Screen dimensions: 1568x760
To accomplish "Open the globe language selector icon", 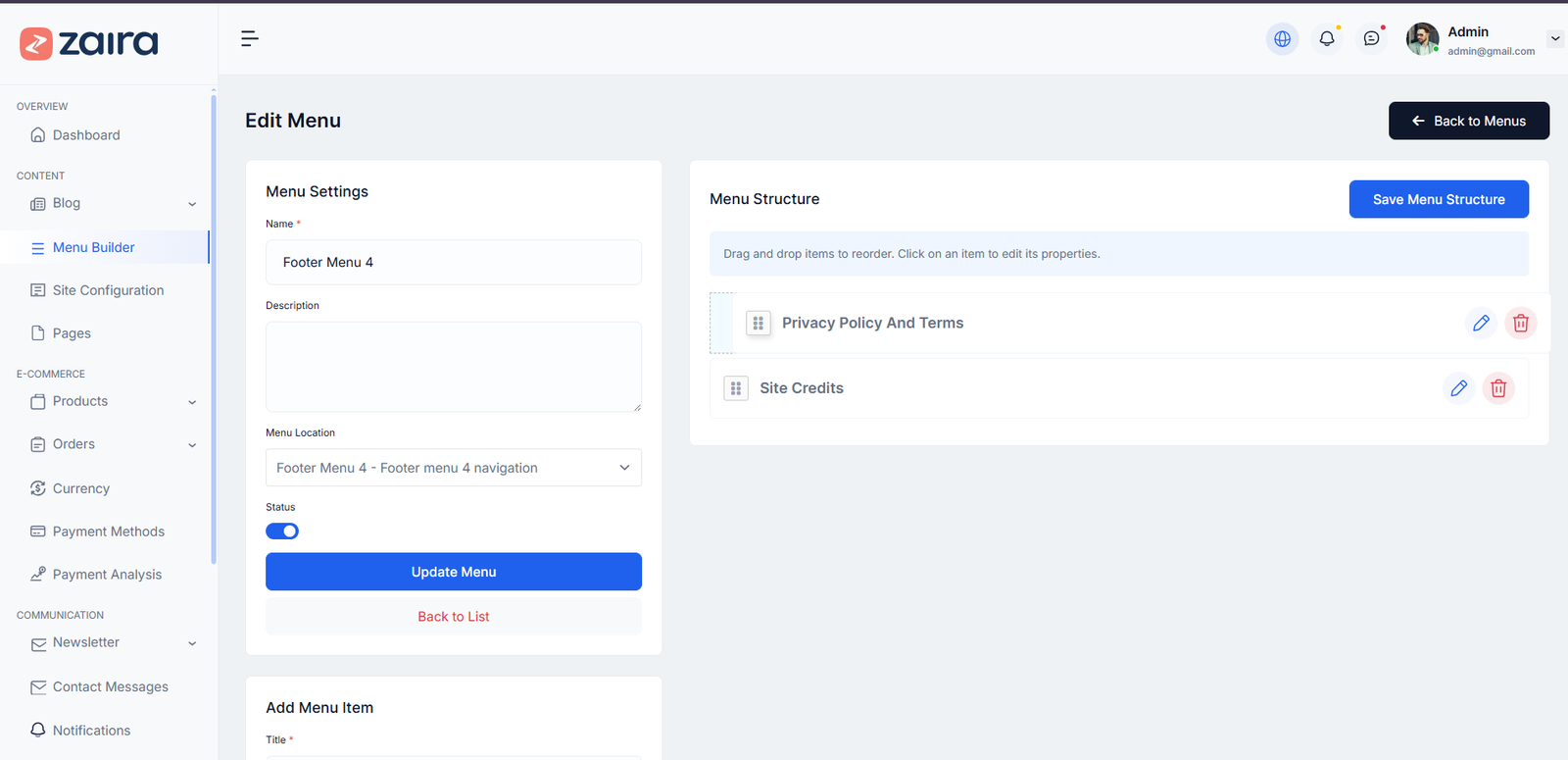I will tap(1282, 39).
